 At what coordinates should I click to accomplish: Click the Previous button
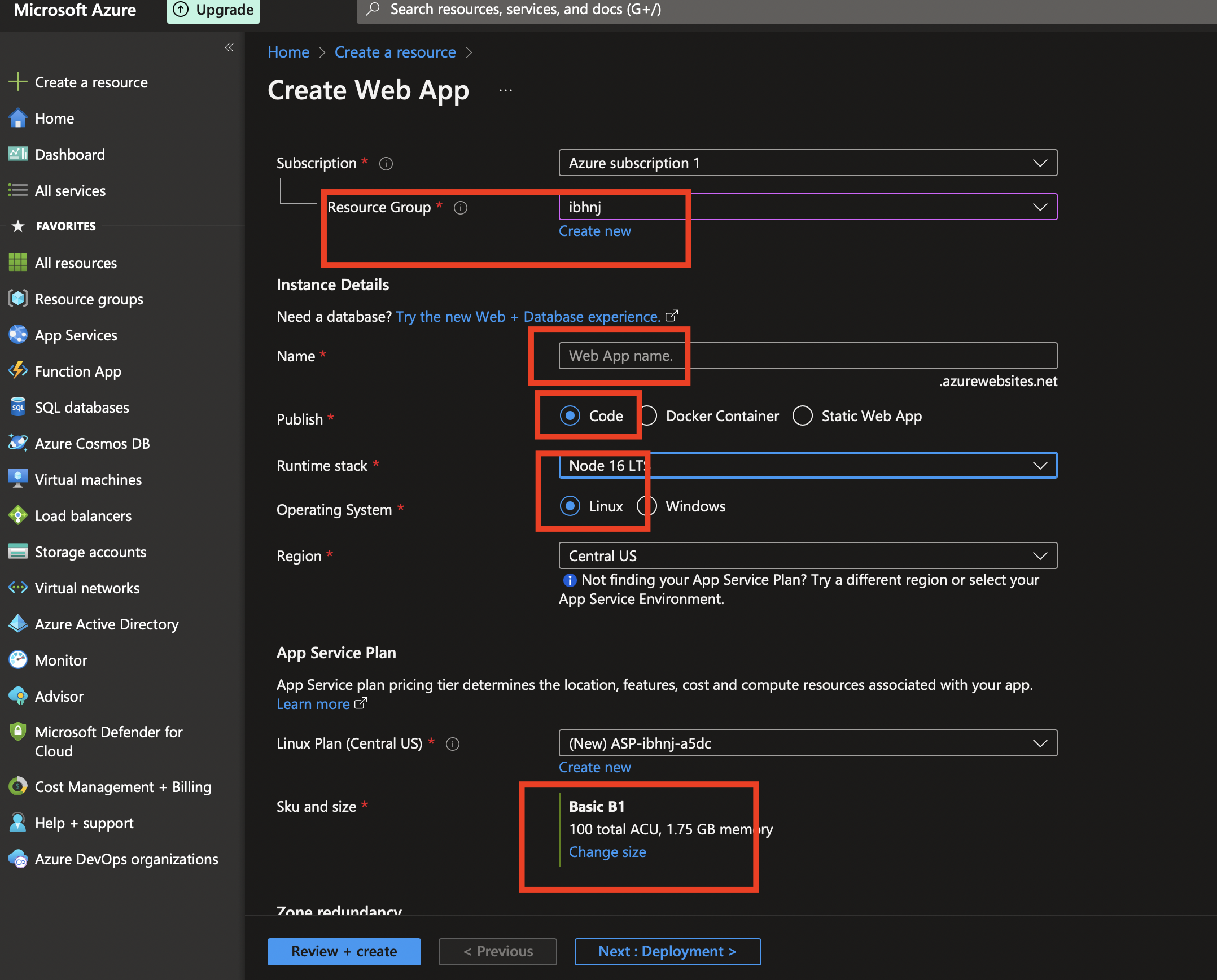(x=497, y=951)
